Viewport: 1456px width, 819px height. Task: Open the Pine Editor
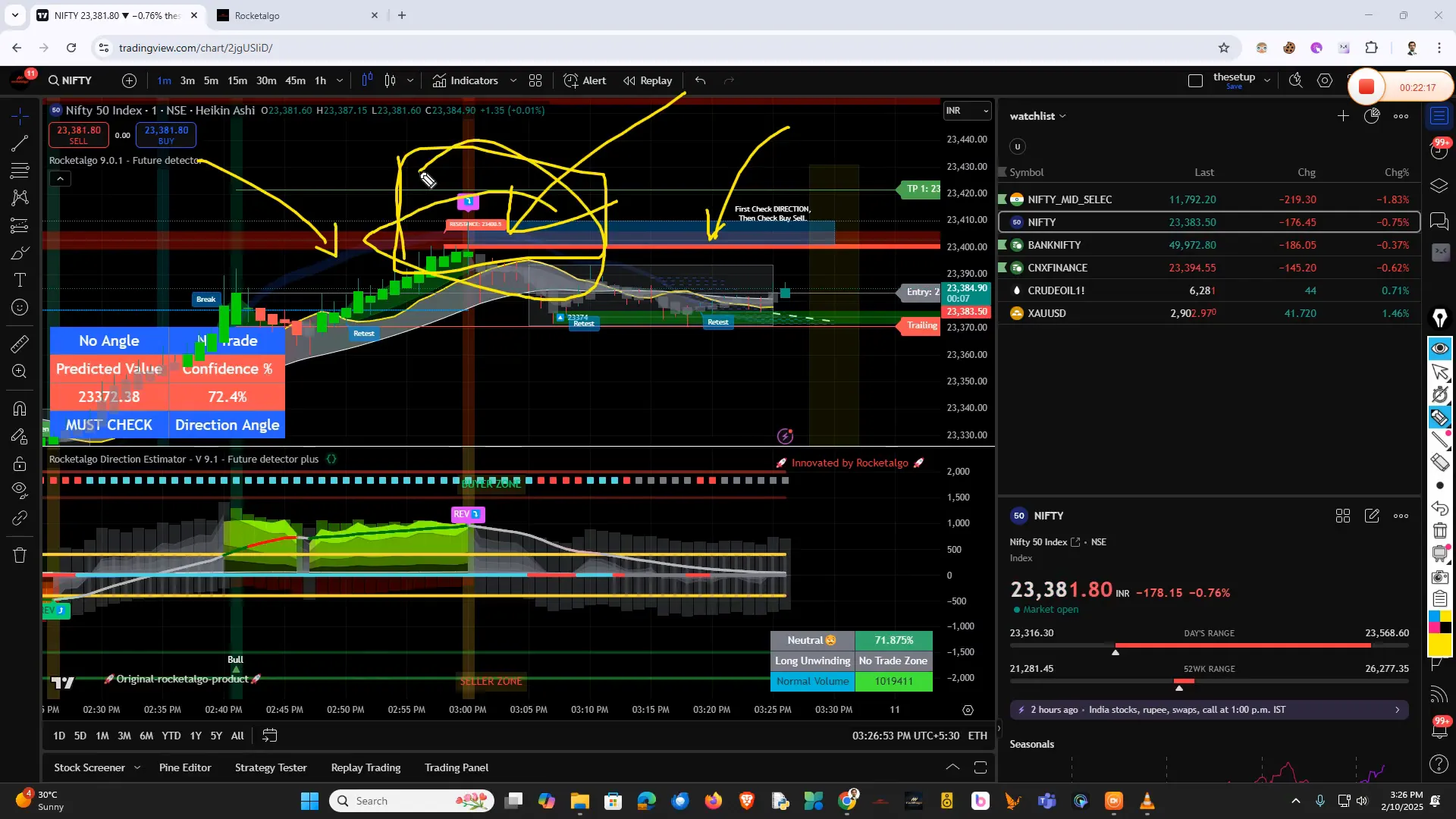pos(184,767)
